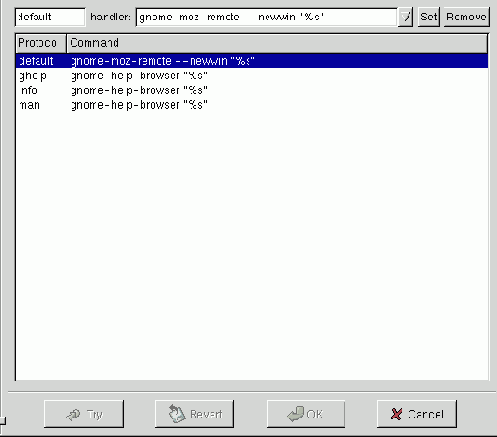
Task: Click the handler command text field
Action: coord(267,17)
